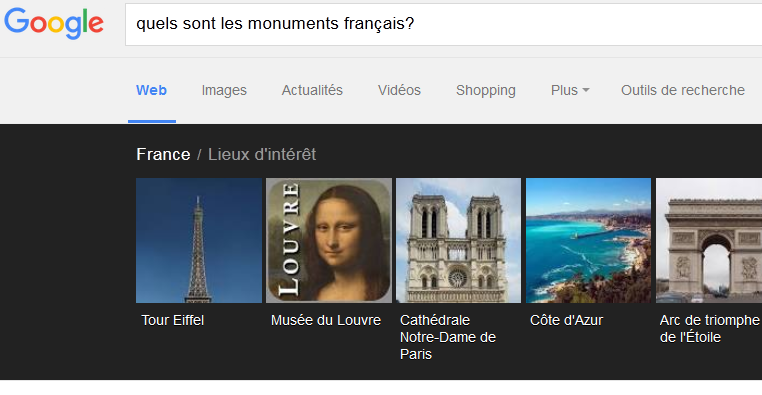Viewport: 762px width, 395px height.
Task: Select the Vidéos tab
Action: 399,90
